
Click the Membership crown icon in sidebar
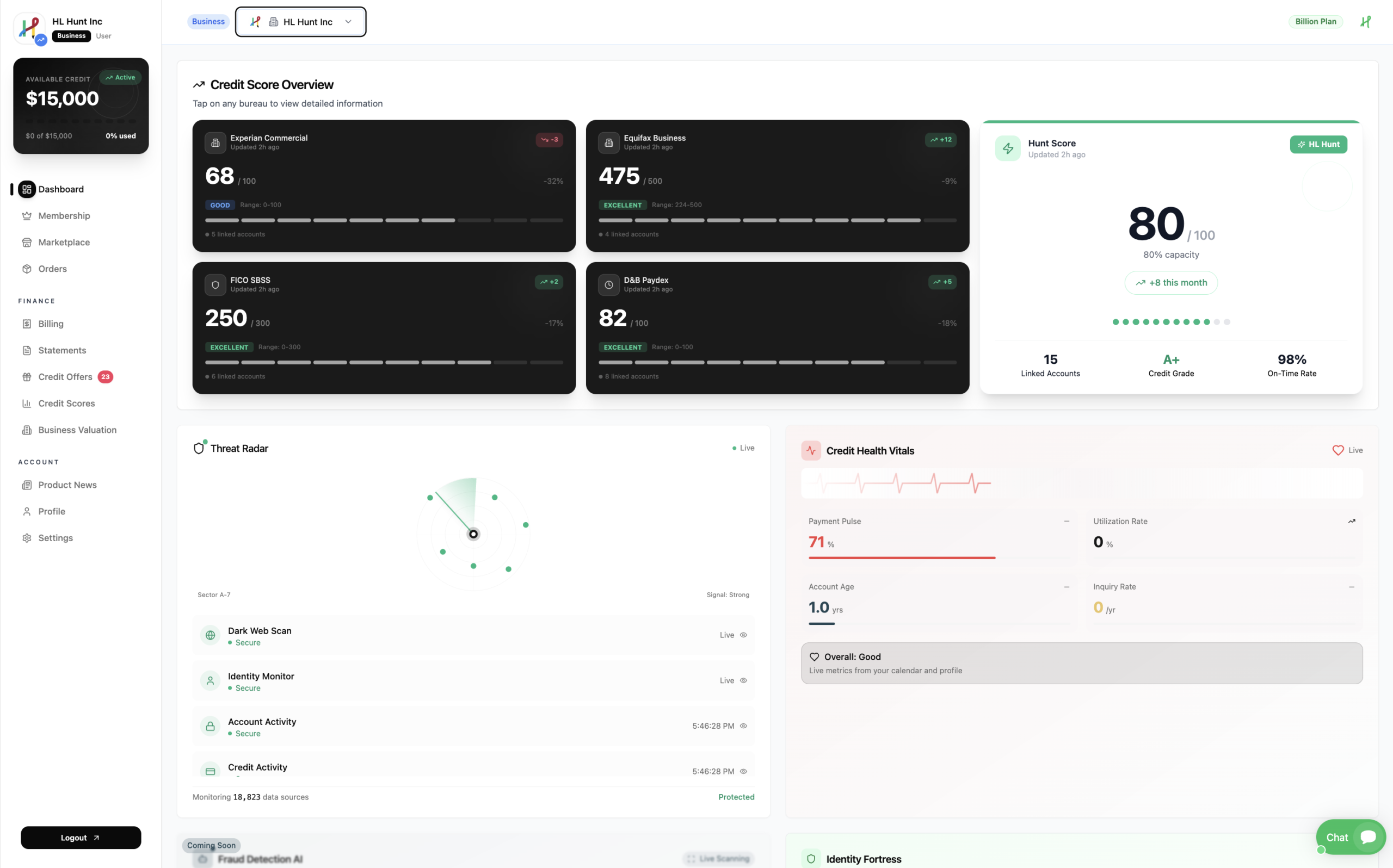pos(27,216)
